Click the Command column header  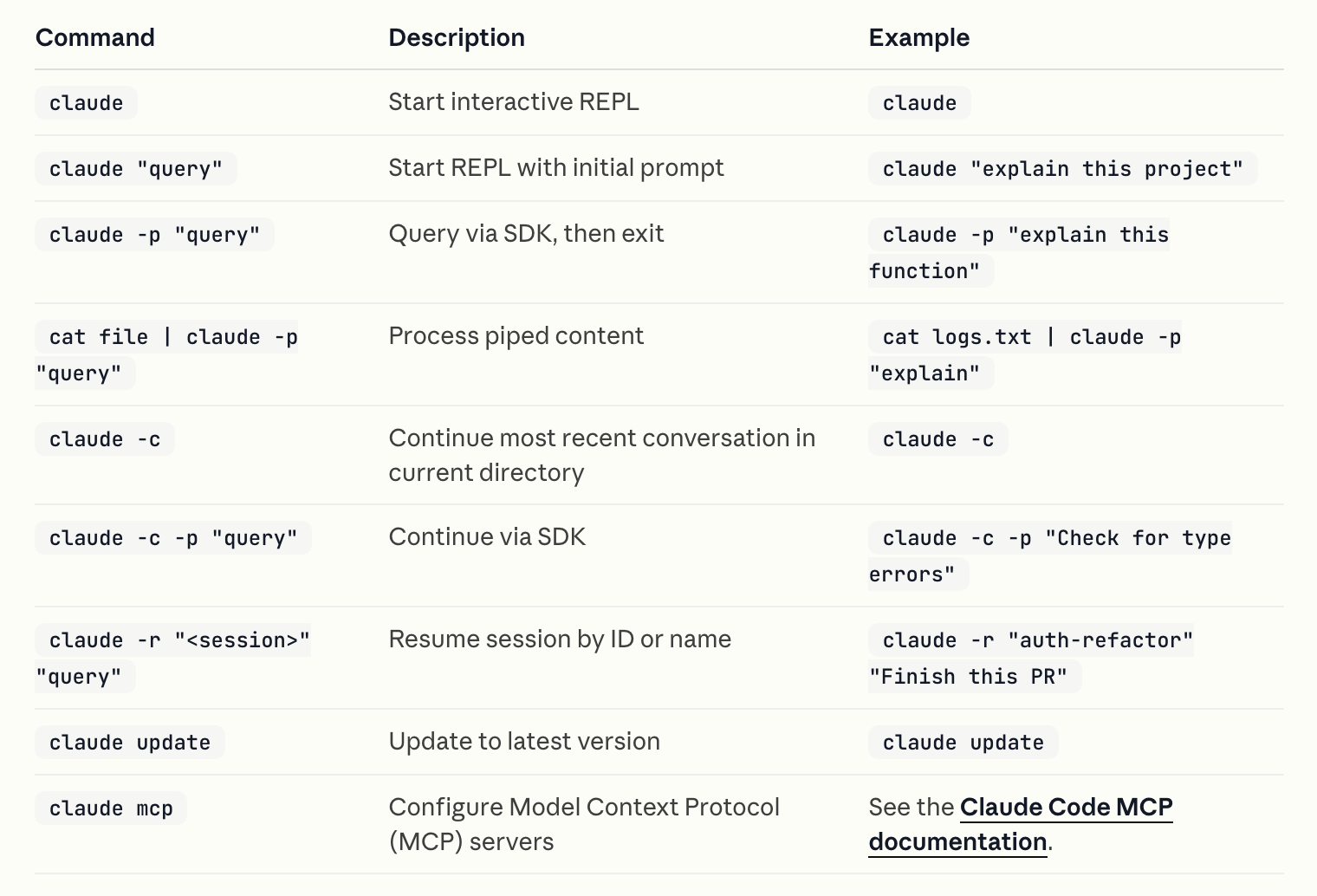95,38
